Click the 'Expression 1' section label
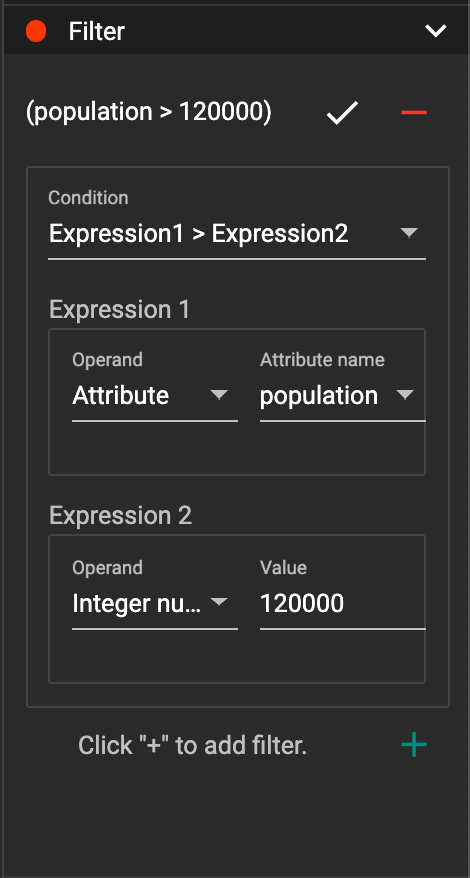 tap(119, 309)
